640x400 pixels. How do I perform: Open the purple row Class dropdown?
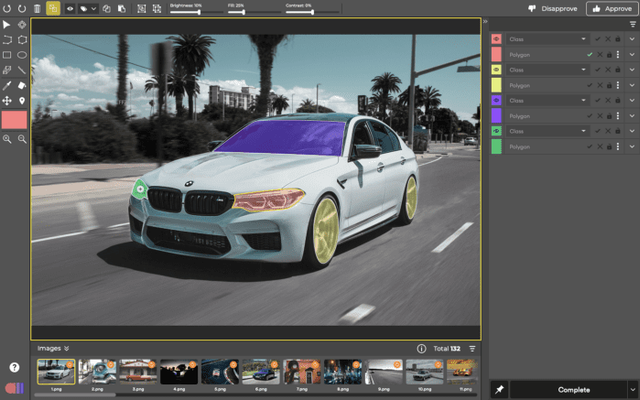coord(548,100)
